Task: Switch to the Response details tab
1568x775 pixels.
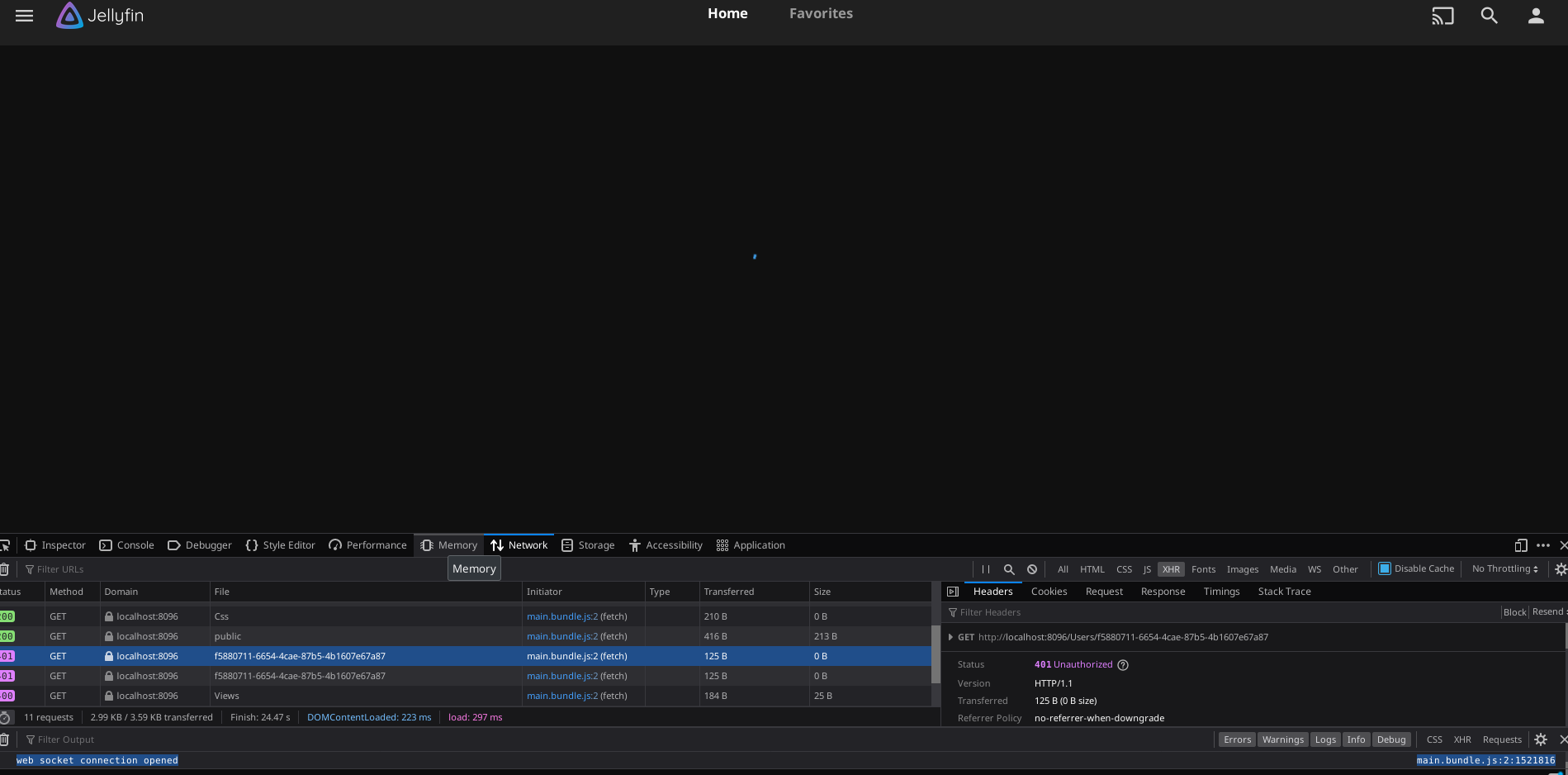Action: [x=1163, y=592]
